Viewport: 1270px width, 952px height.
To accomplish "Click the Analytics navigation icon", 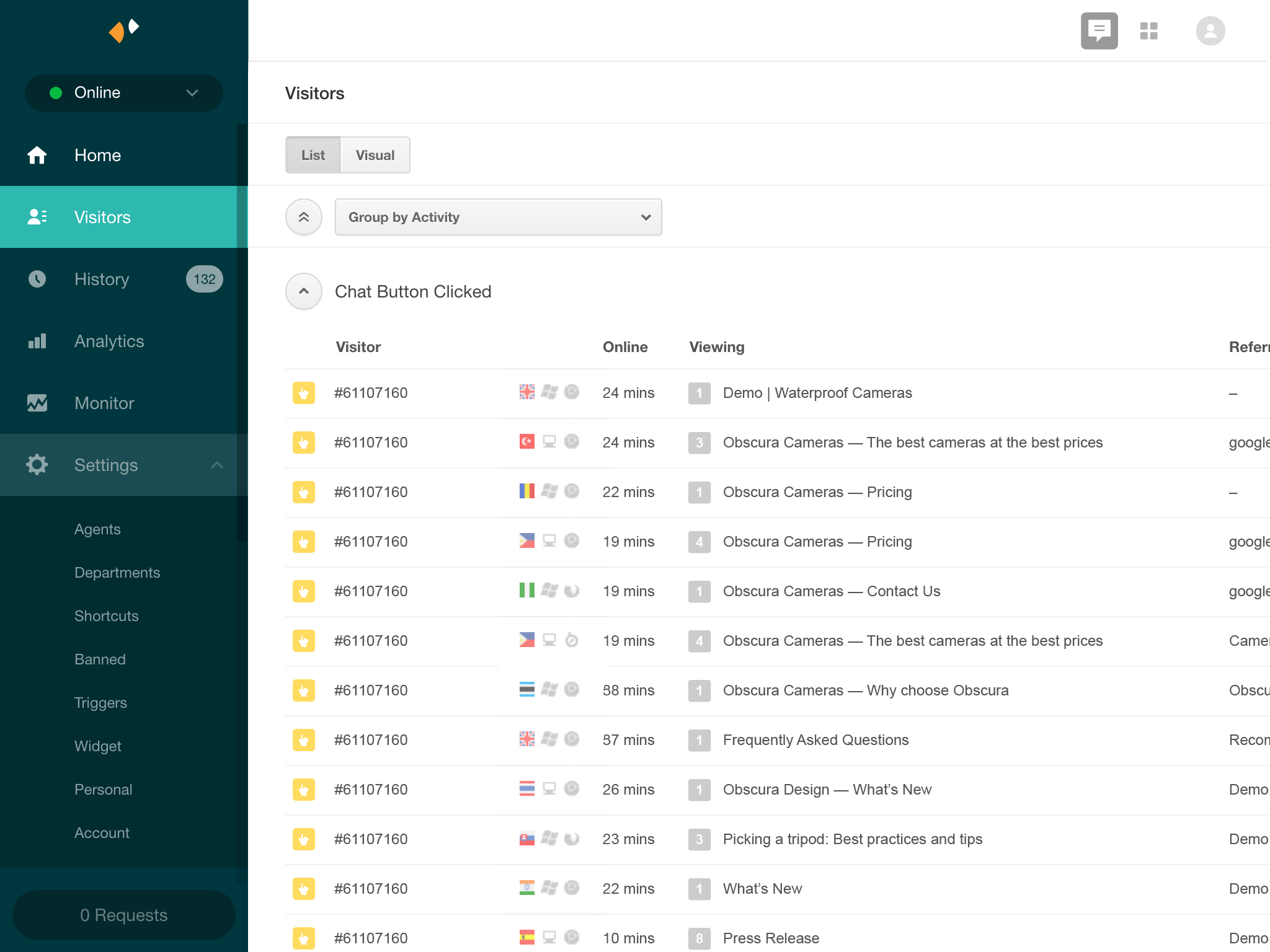I will point(38,341).
